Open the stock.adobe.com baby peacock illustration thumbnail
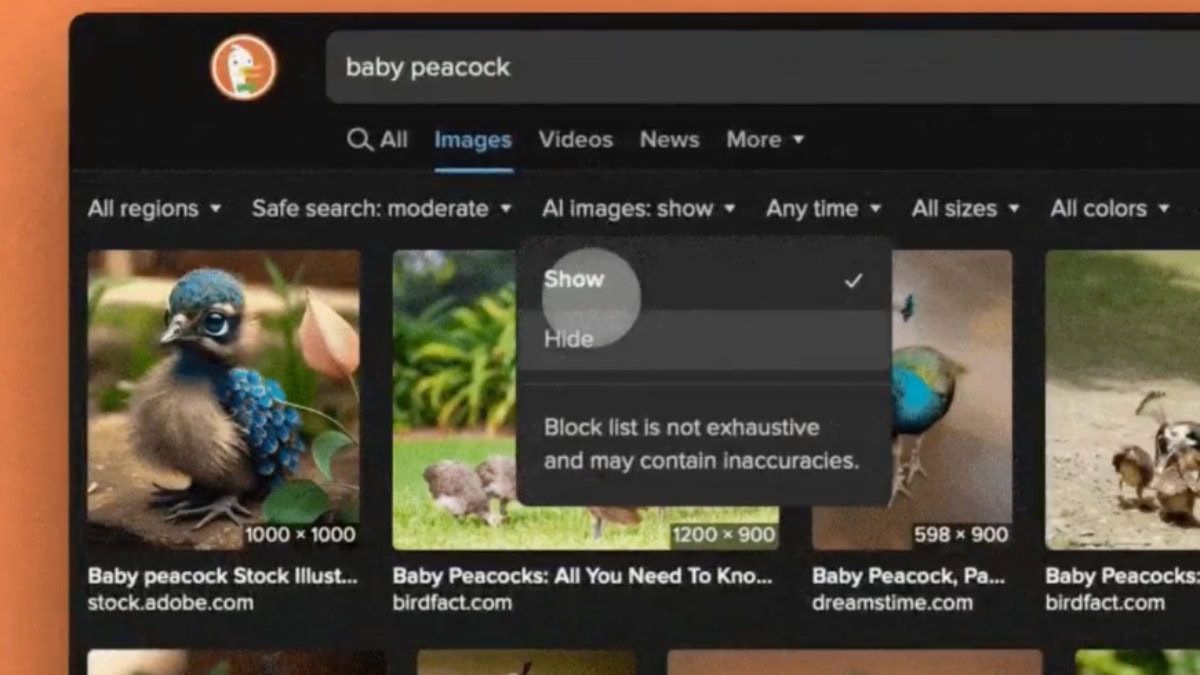The height and width of the screenshot is (675, 1200). coord(224,400)
